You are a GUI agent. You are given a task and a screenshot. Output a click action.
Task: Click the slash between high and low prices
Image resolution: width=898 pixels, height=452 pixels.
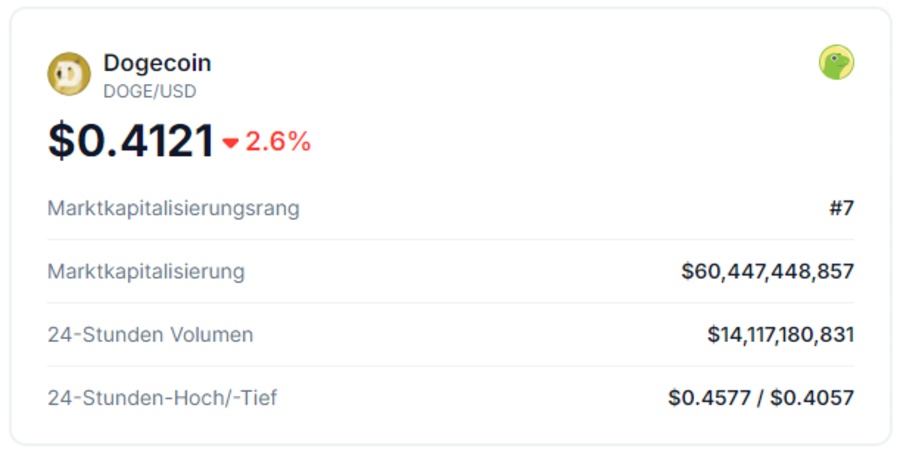[x=760, y=398]
